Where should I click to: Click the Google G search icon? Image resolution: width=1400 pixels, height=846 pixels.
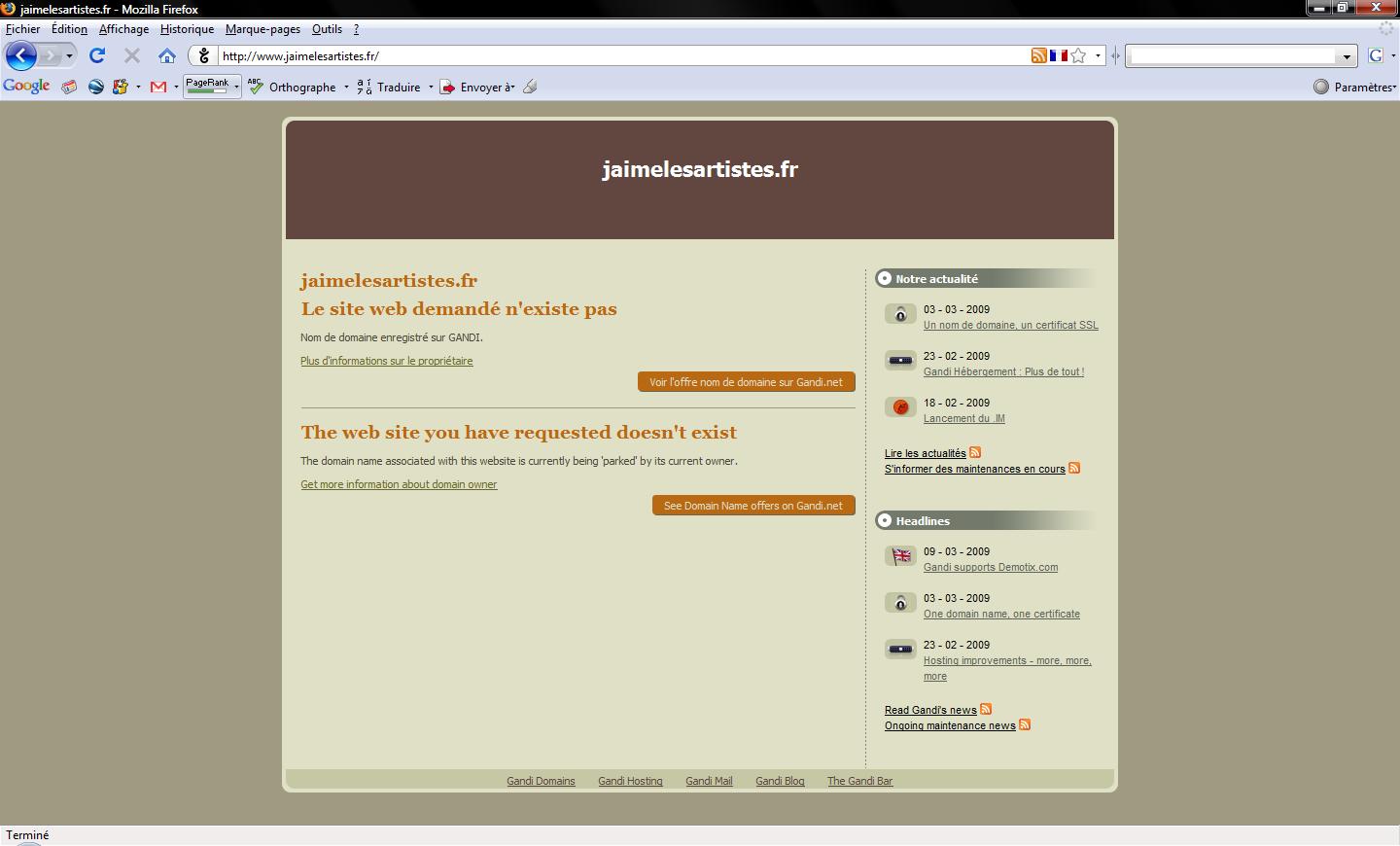[x=1375, y=55]
